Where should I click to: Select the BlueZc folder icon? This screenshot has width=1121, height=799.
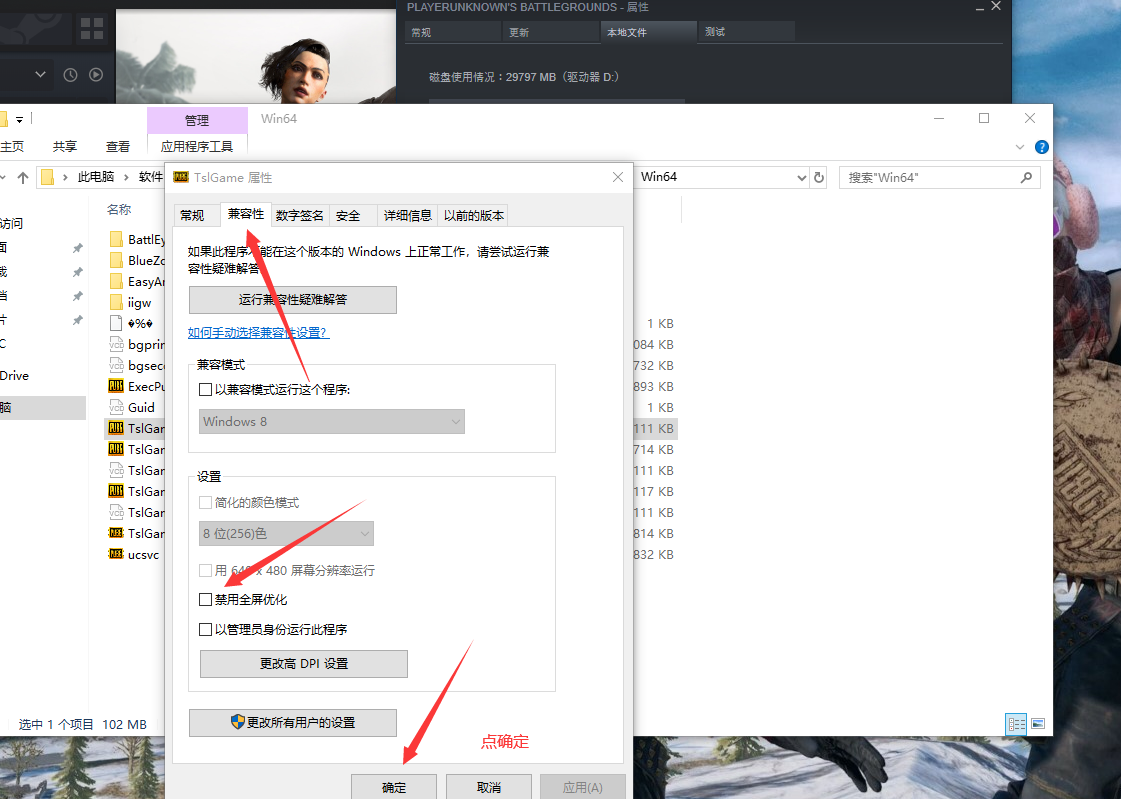point(116,260)
